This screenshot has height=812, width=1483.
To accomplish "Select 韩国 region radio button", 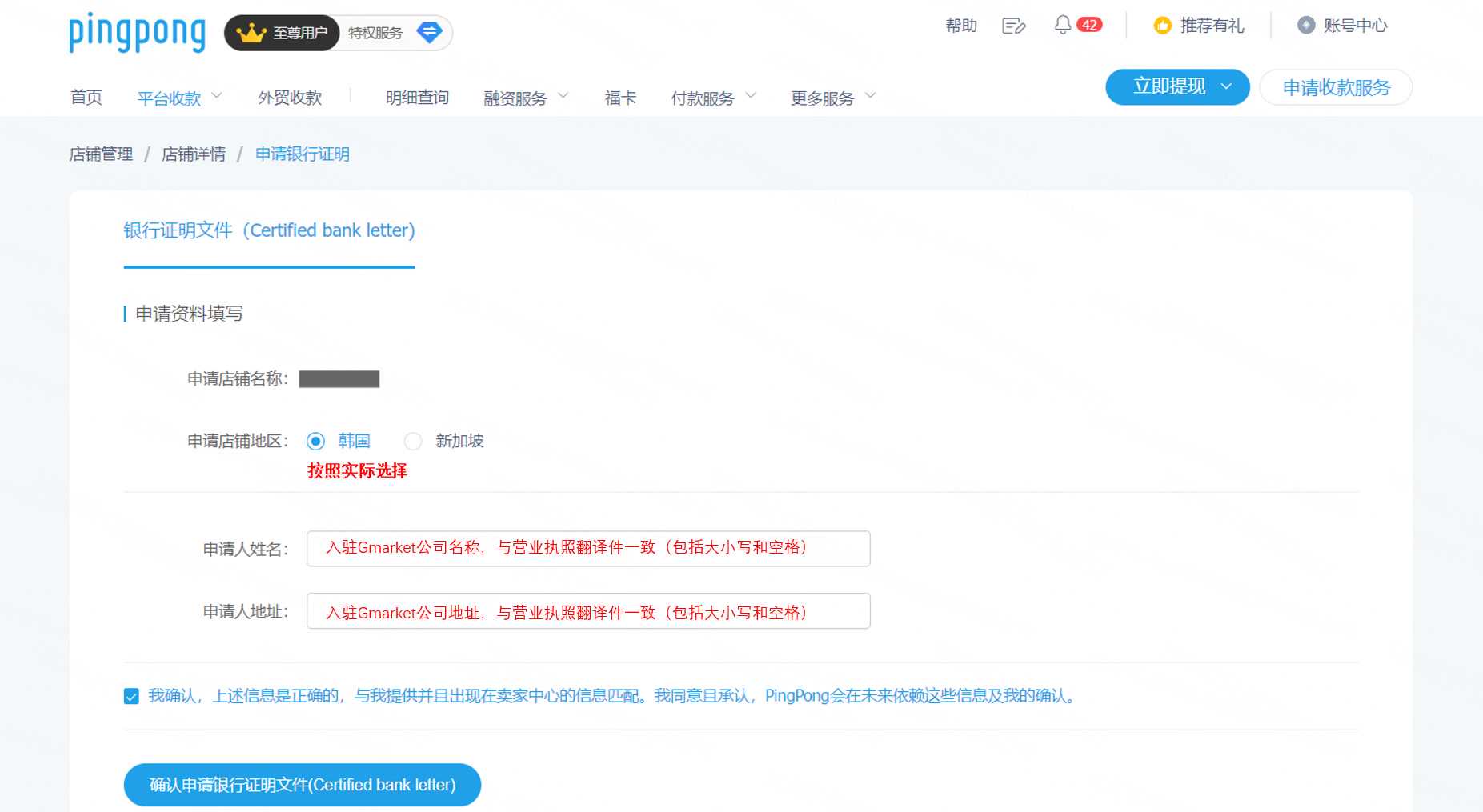I will (315, 442).
